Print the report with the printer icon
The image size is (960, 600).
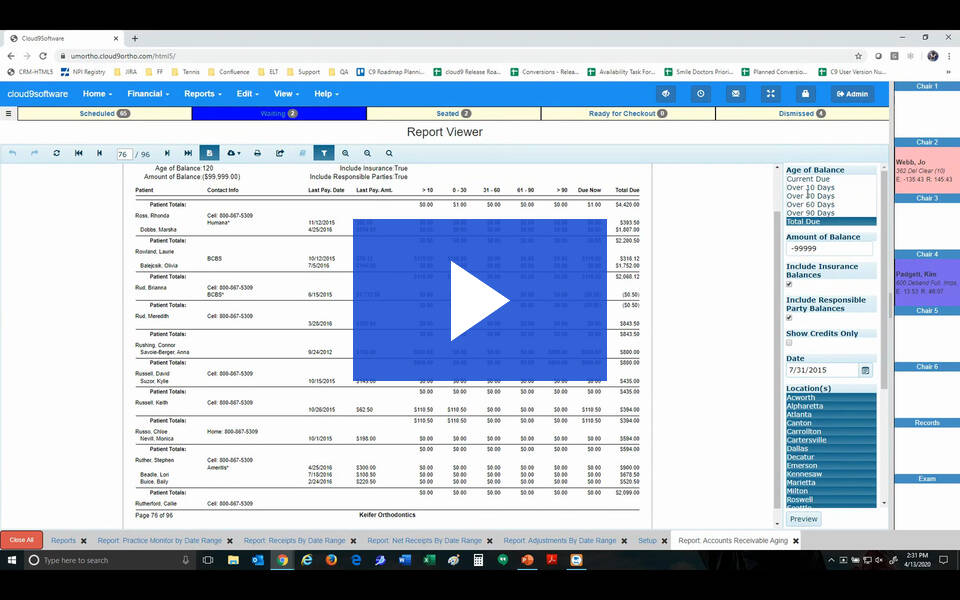(x=257, y=153)
